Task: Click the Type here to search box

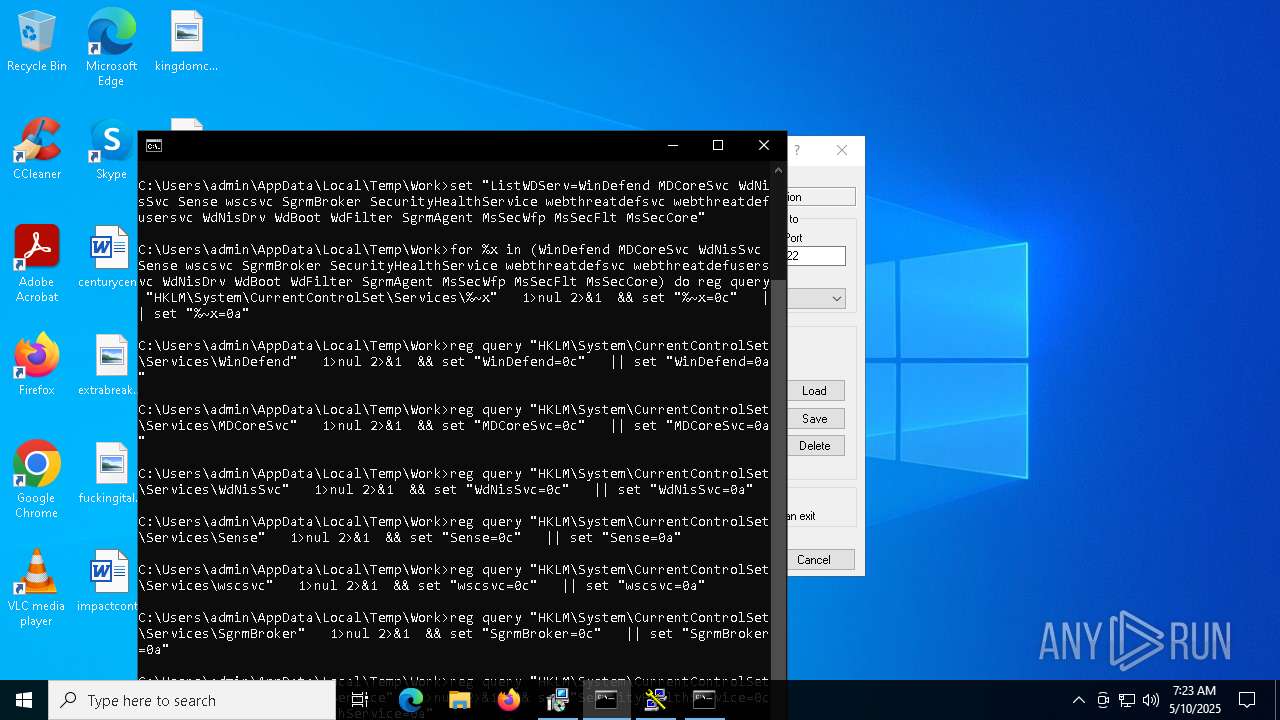Action: (192, 700)
